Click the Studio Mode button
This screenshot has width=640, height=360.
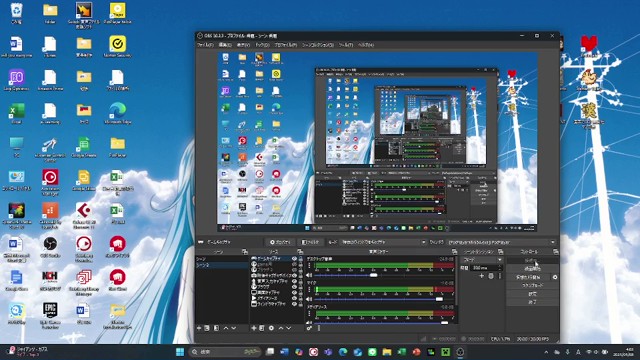pyautogui.click(x=532, y=285)
